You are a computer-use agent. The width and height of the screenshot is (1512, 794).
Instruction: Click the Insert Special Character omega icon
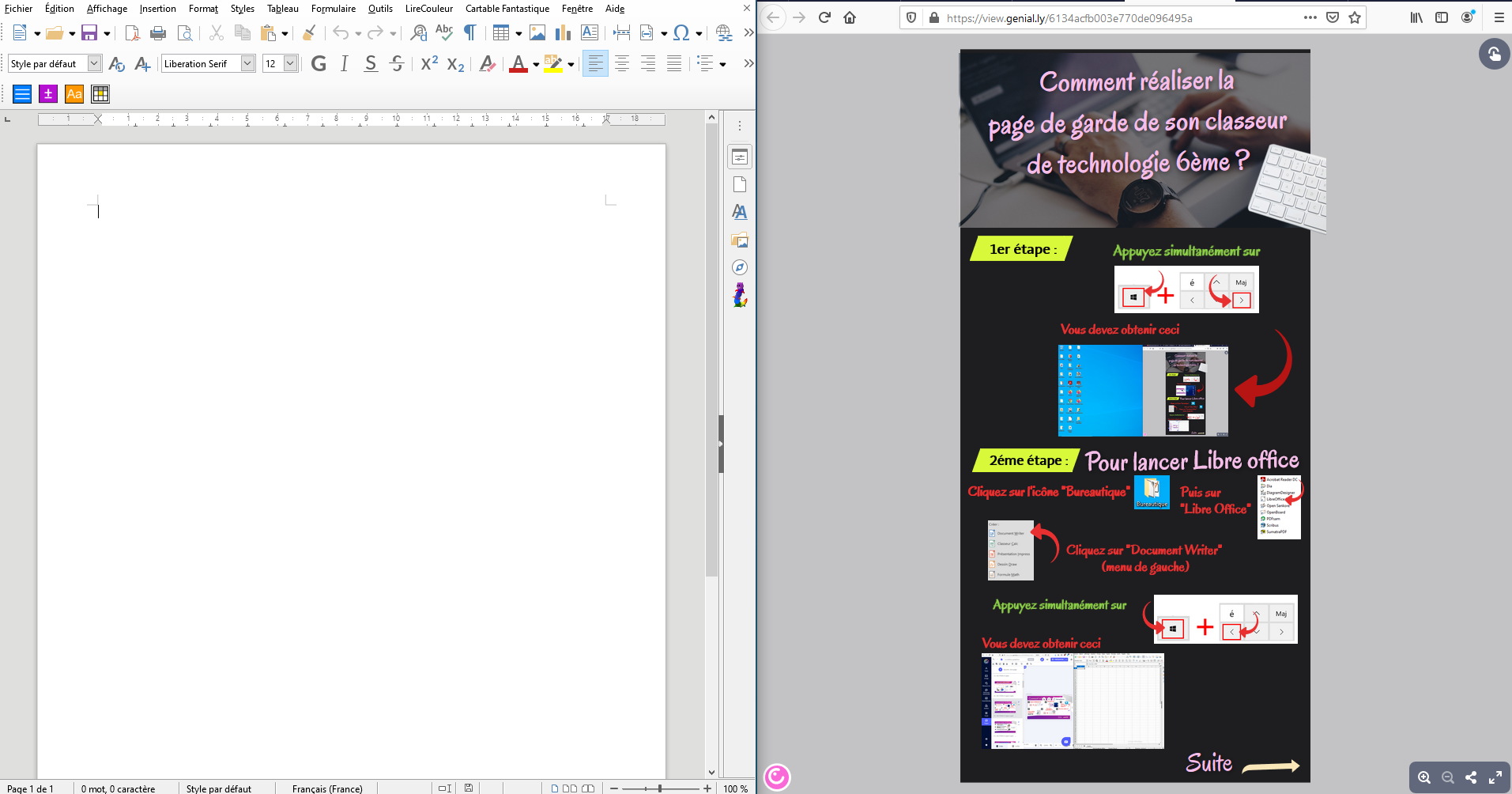pos(681,32)
